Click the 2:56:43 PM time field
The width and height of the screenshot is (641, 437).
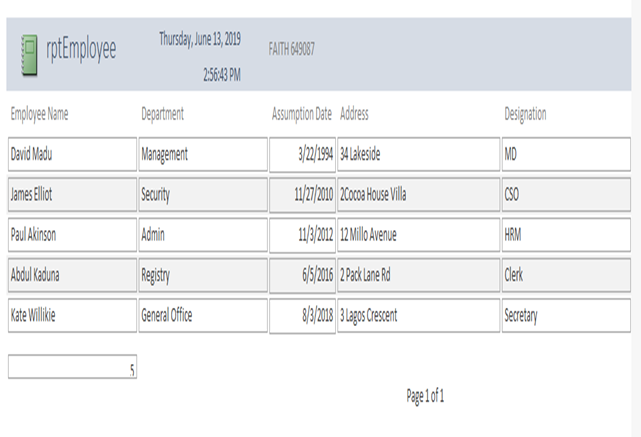pyautogui.click(x=222, y=75)
